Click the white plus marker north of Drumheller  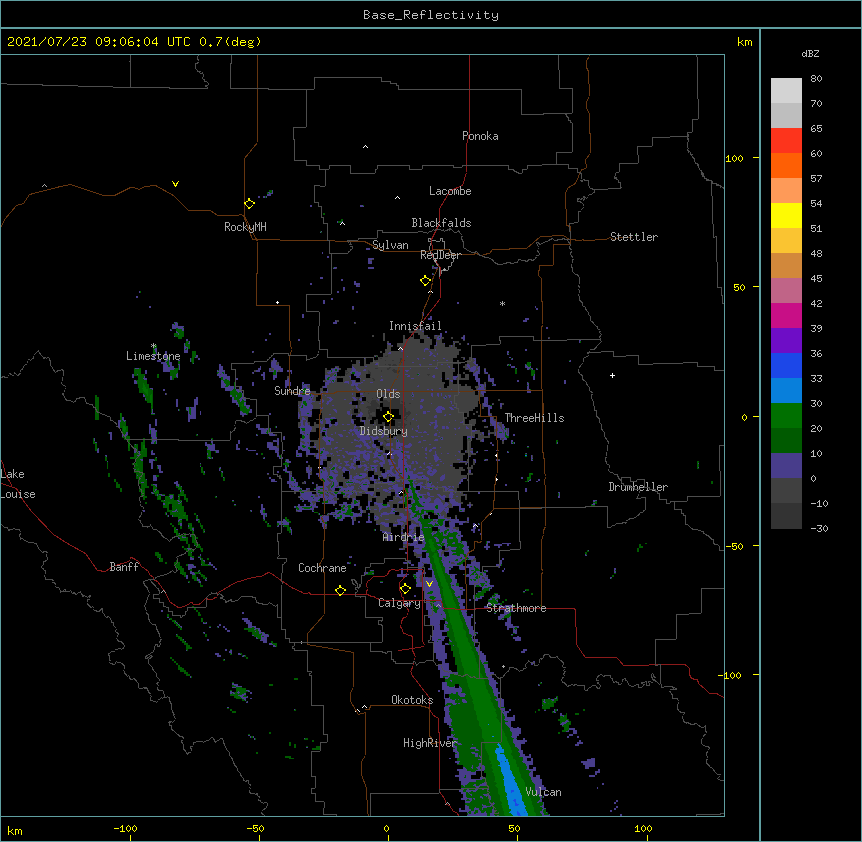(612, 375)
